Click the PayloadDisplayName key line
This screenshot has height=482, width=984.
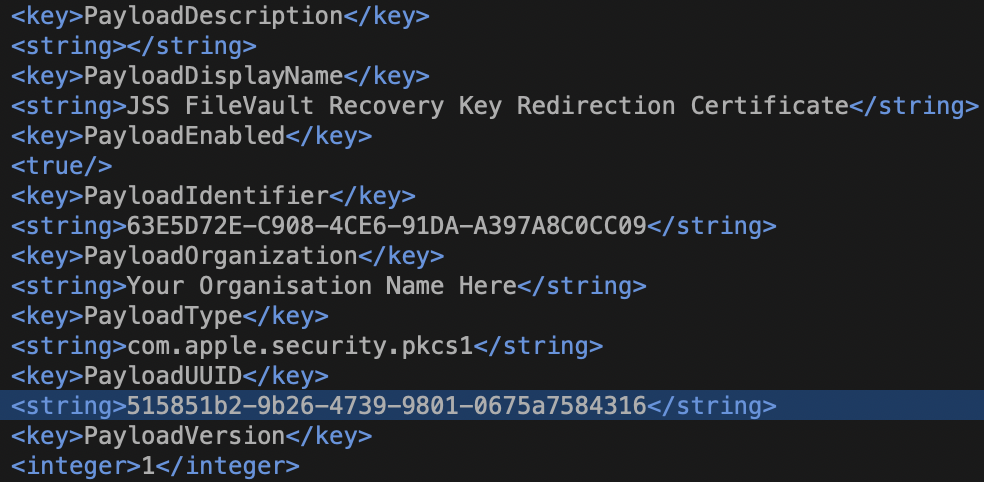point(220,76)
